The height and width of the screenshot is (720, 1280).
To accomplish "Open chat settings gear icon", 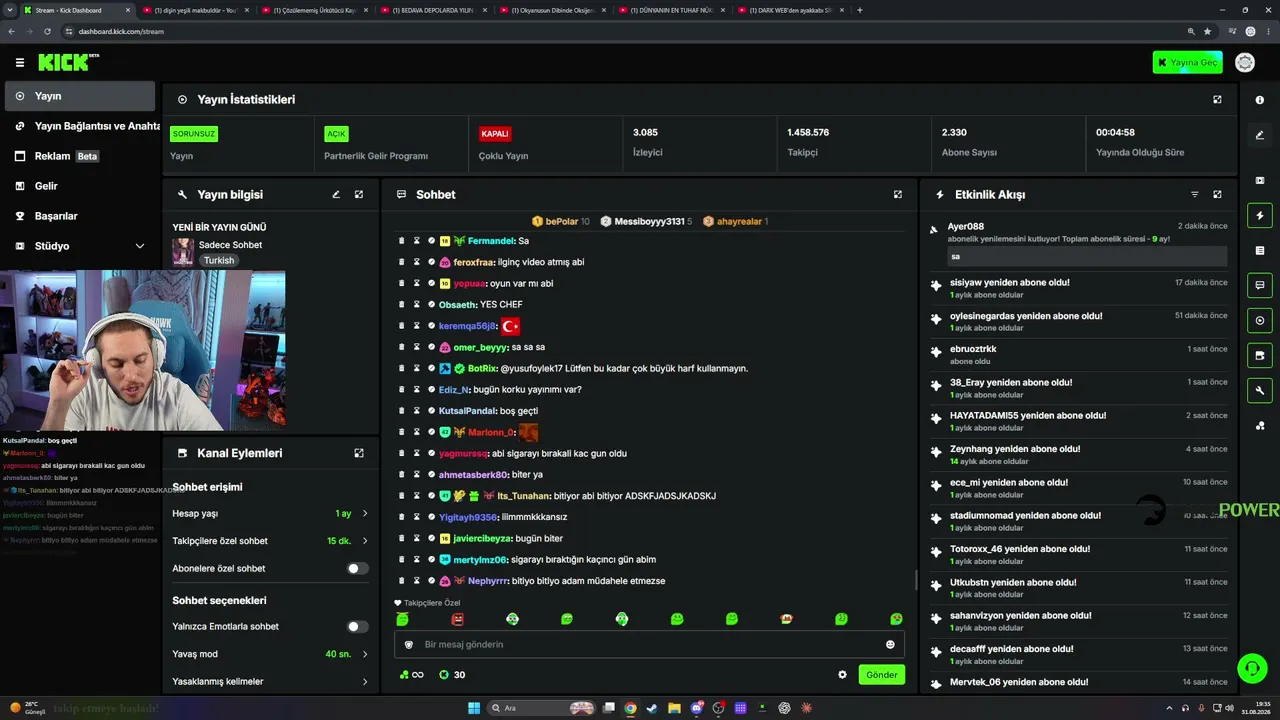I will click(x=842, y=675).
